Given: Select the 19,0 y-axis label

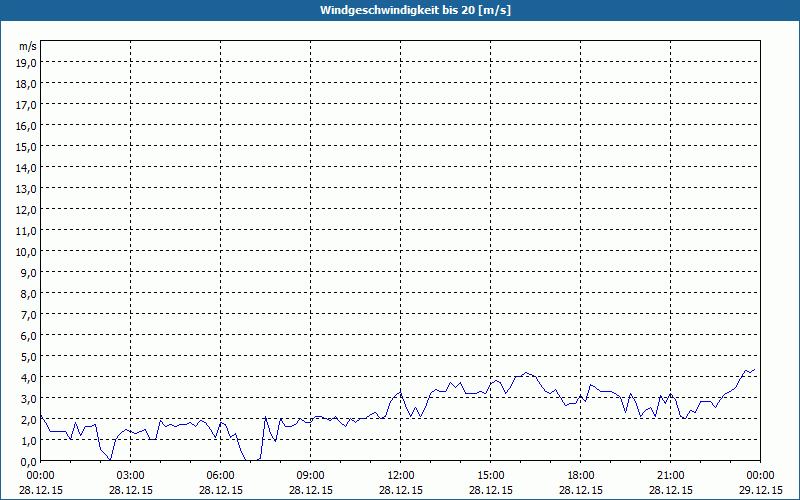Looking at the screenshot, I should tap(28, 63).
